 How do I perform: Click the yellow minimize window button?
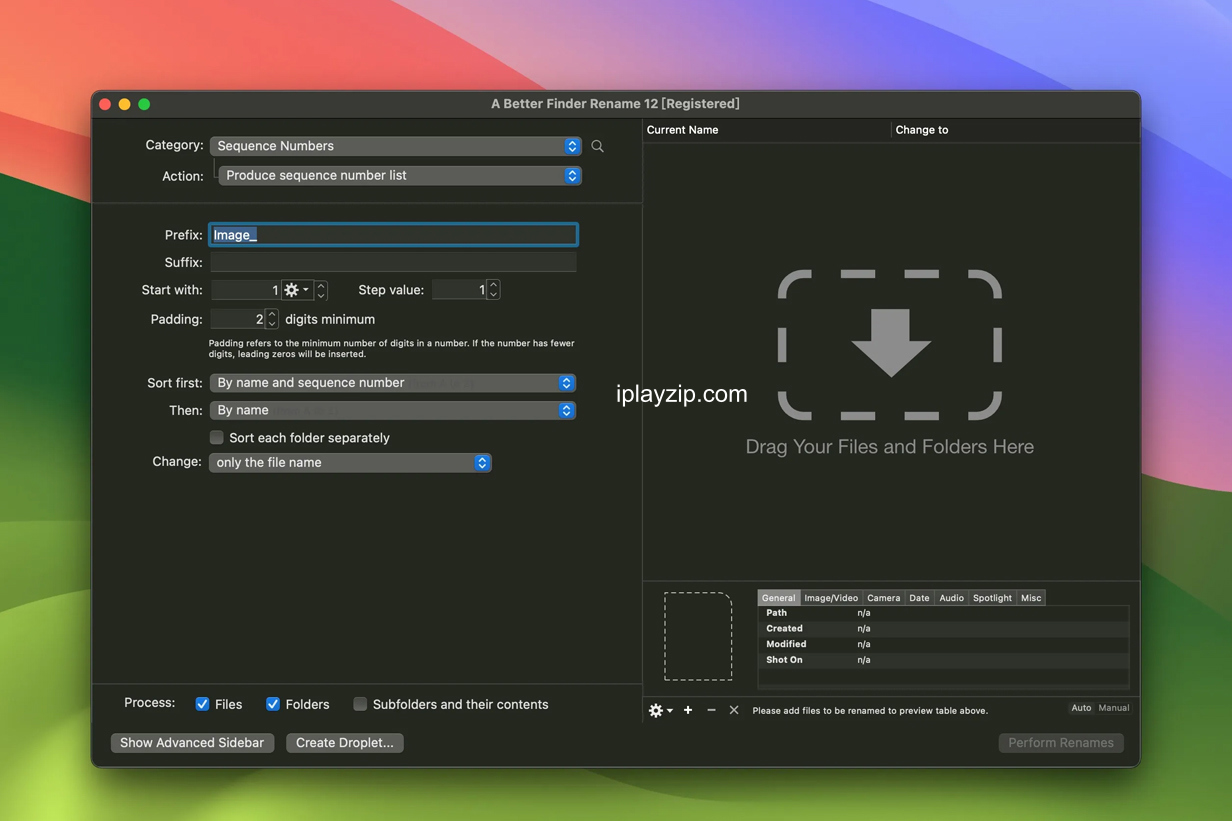(124, 104)
